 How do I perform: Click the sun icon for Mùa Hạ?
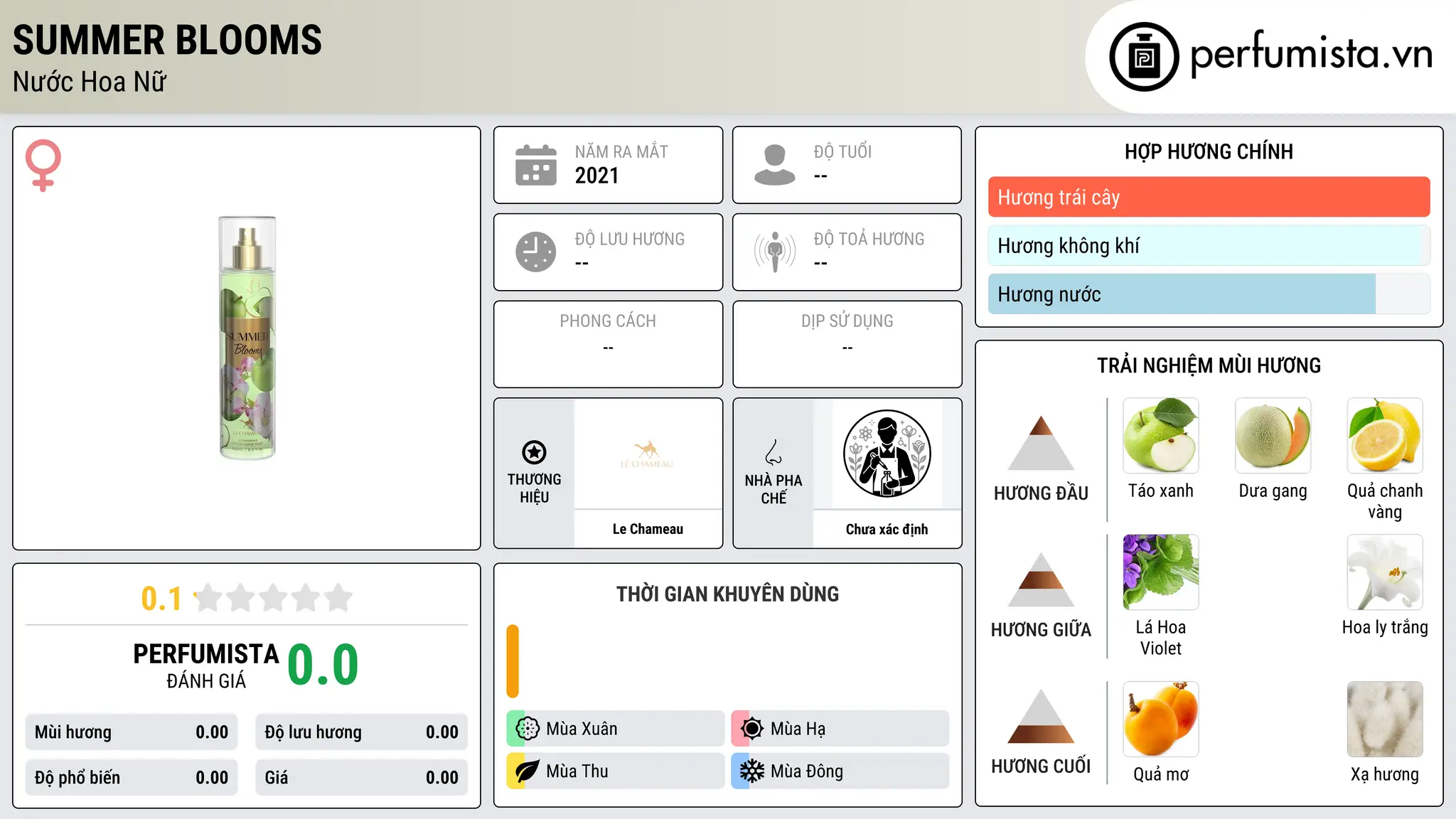[x=752, y=729]
